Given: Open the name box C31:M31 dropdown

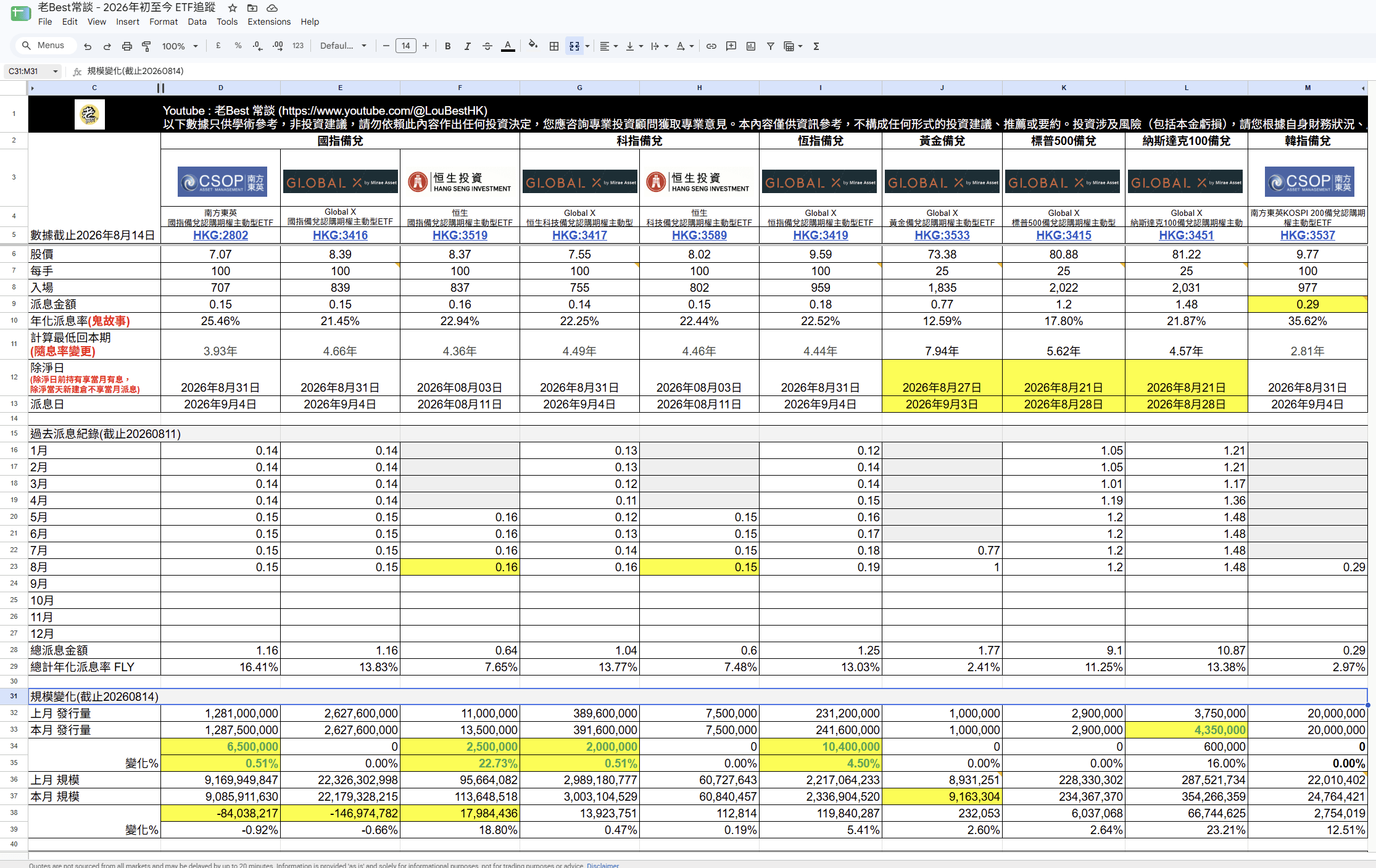Looking at the screenshot, I should click(56, 72).
